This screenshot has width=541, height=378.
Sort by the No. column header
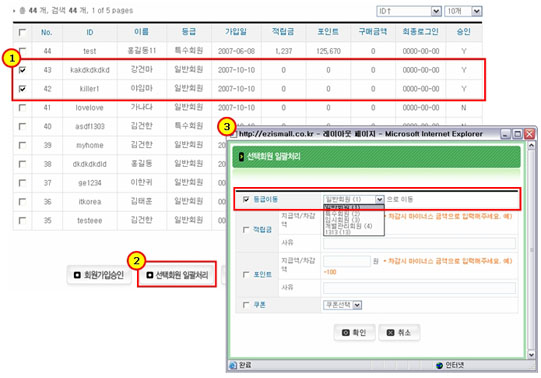coord(47,32)
